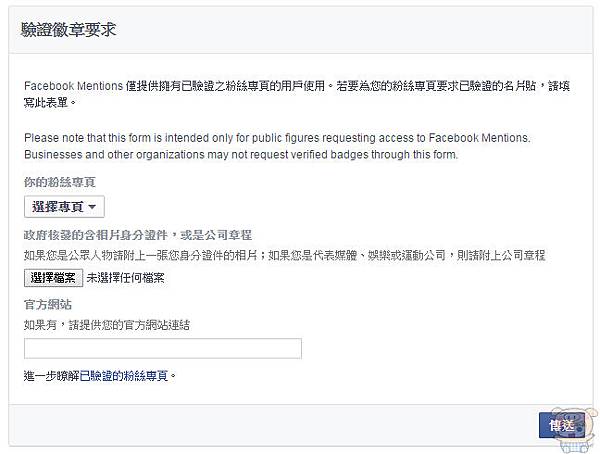Click the 驗證徽章要求 form heading
The image size is (600, 454).
(x=68, y=30)
